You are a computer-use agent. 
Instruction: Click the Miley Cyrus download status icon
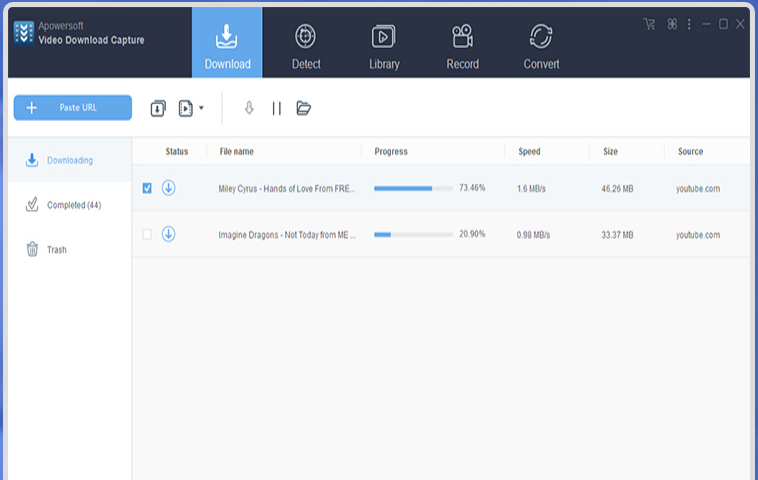click(168, 188)
